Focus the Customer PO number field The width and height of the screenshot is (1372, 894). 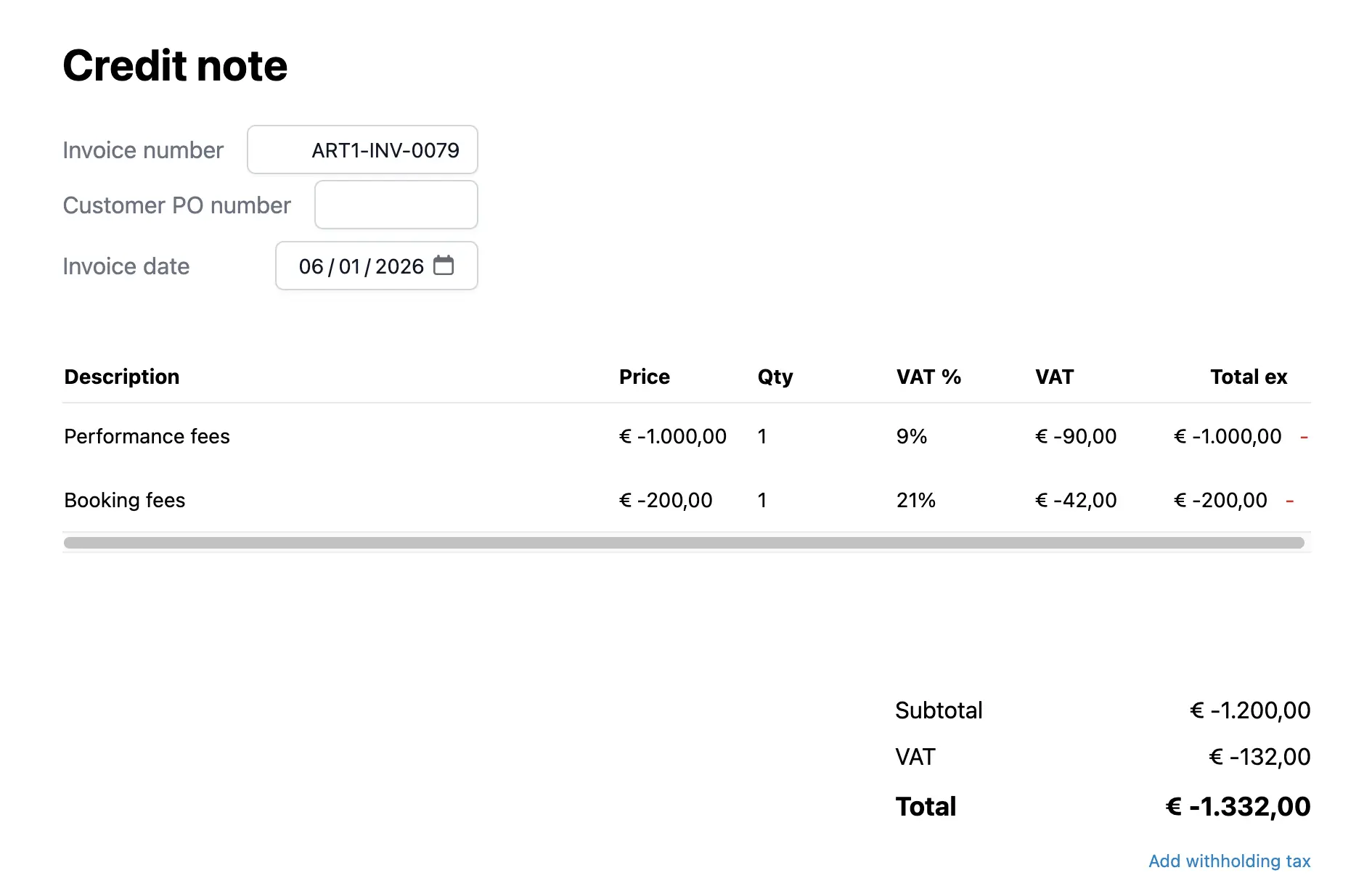tap(396, 205)
